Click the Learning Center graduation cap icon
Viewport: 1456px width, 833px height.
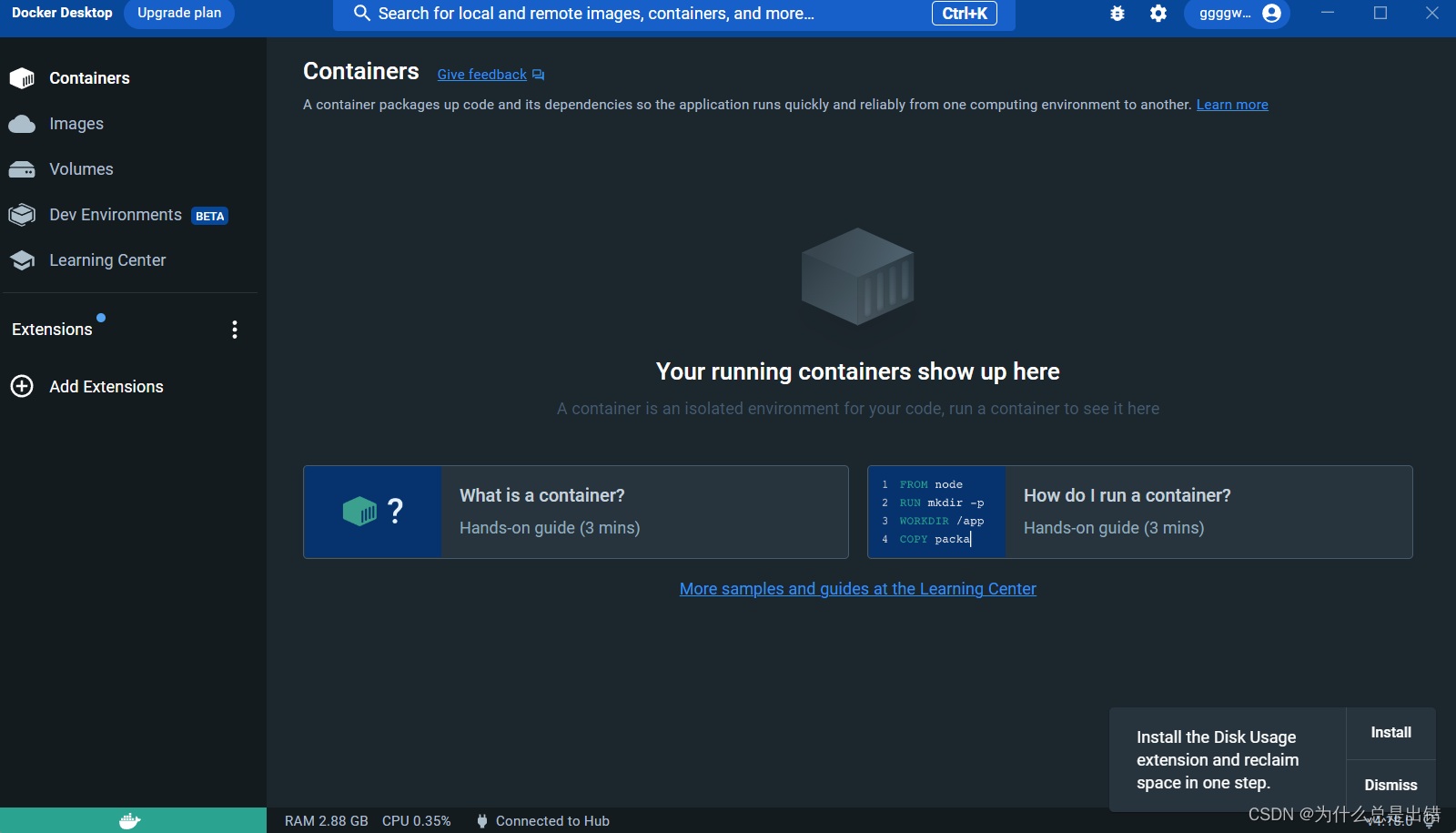22,260
